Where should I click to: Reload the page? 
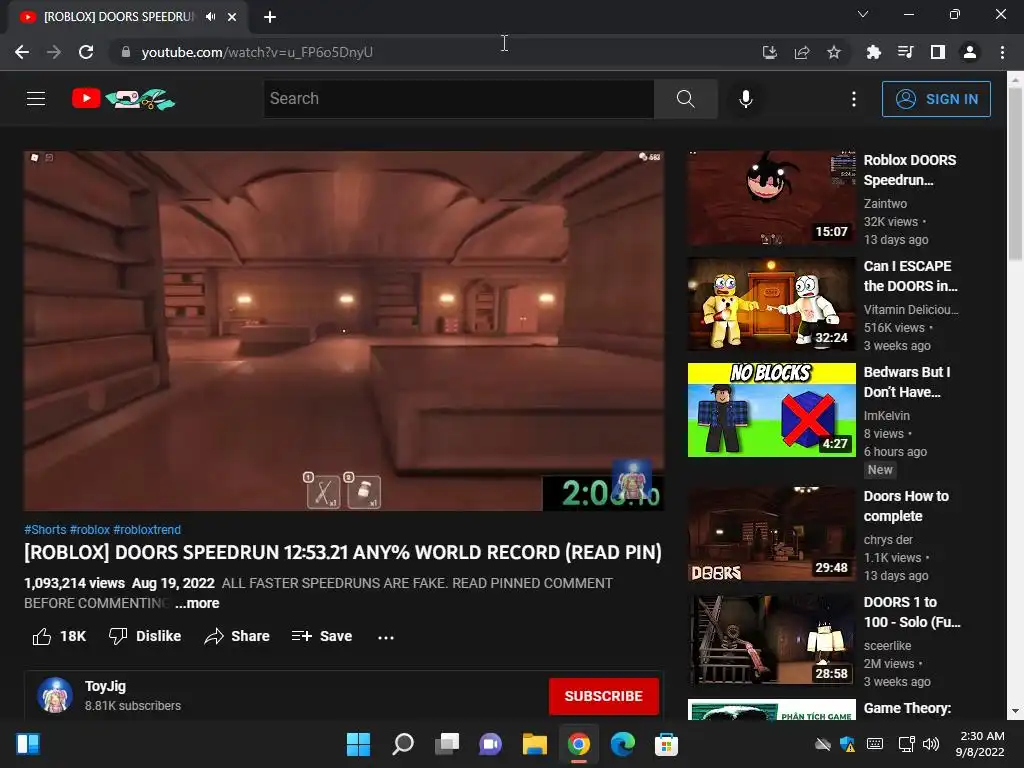pos(86,52)
